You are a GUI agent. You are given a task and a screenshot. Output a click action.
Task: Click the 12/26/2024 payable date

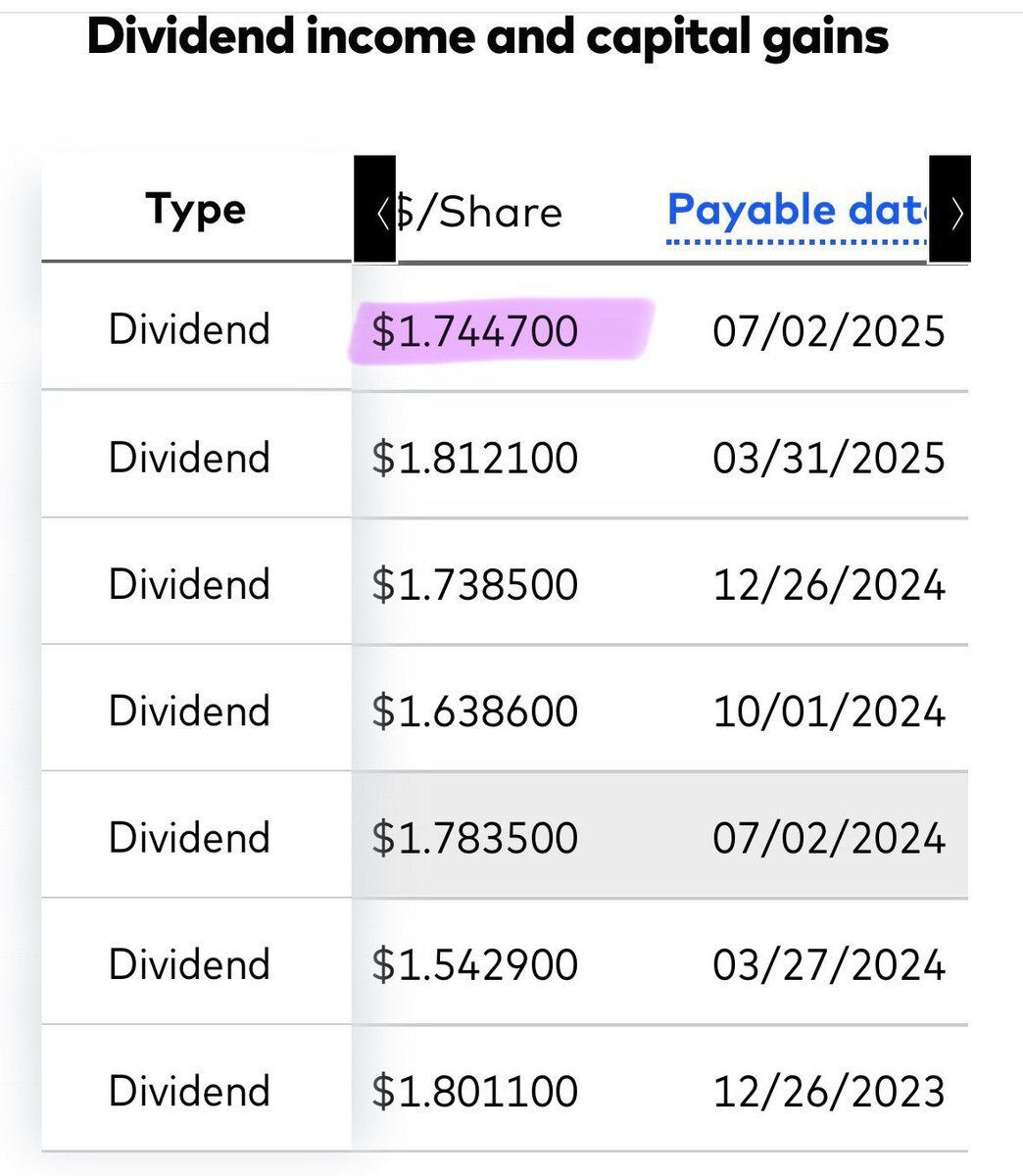coord(829,584)
